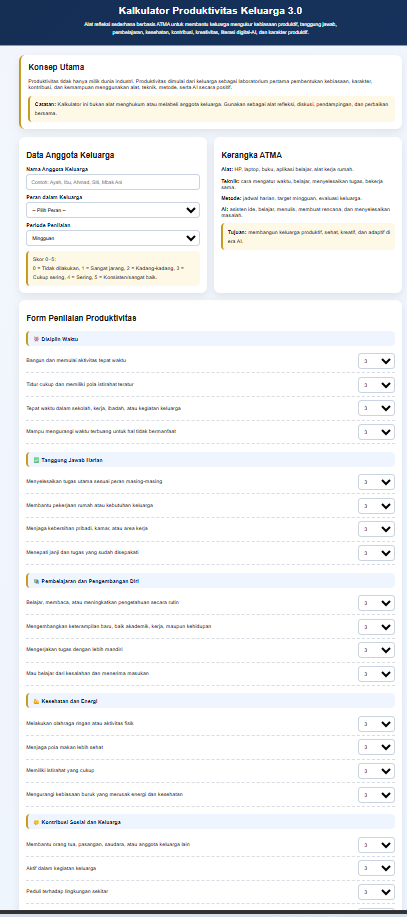Click the checkmark icon beside Tanggung Jawab Harian
The width and height of the screenshot is (407, 917).
37,460
